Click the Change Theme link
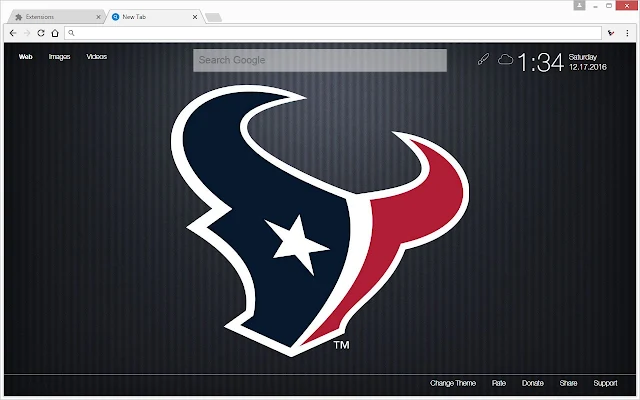 coord(453,383)
